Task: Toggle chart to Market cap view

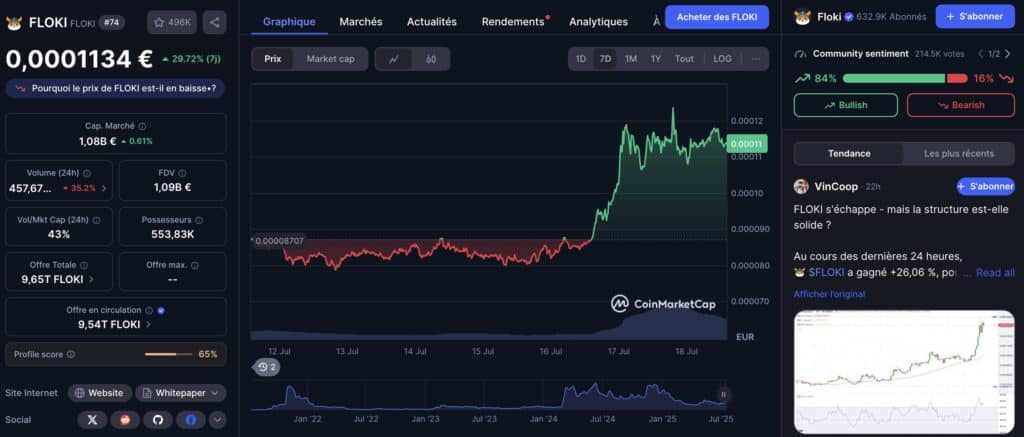Action: (330, 59)
